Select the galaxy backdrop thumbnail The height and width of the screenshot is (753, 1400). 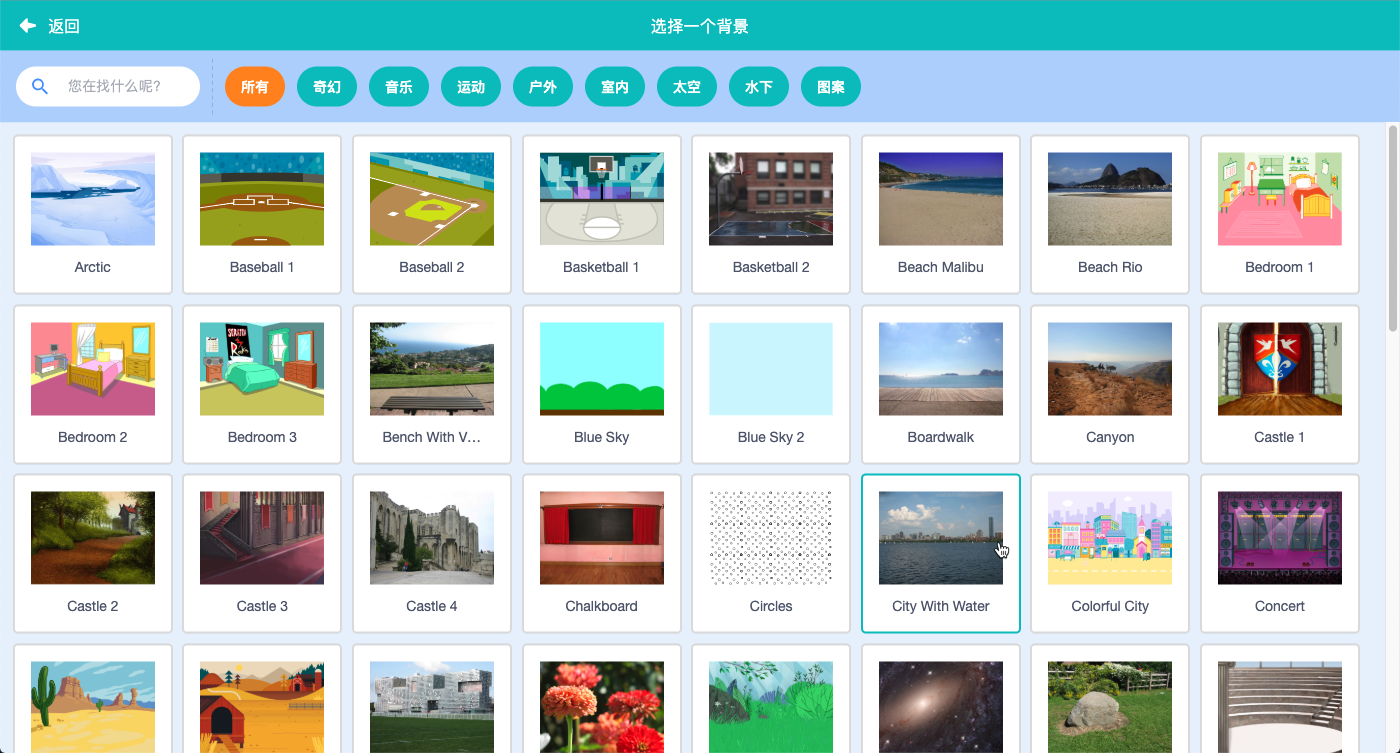coord(941,706)
